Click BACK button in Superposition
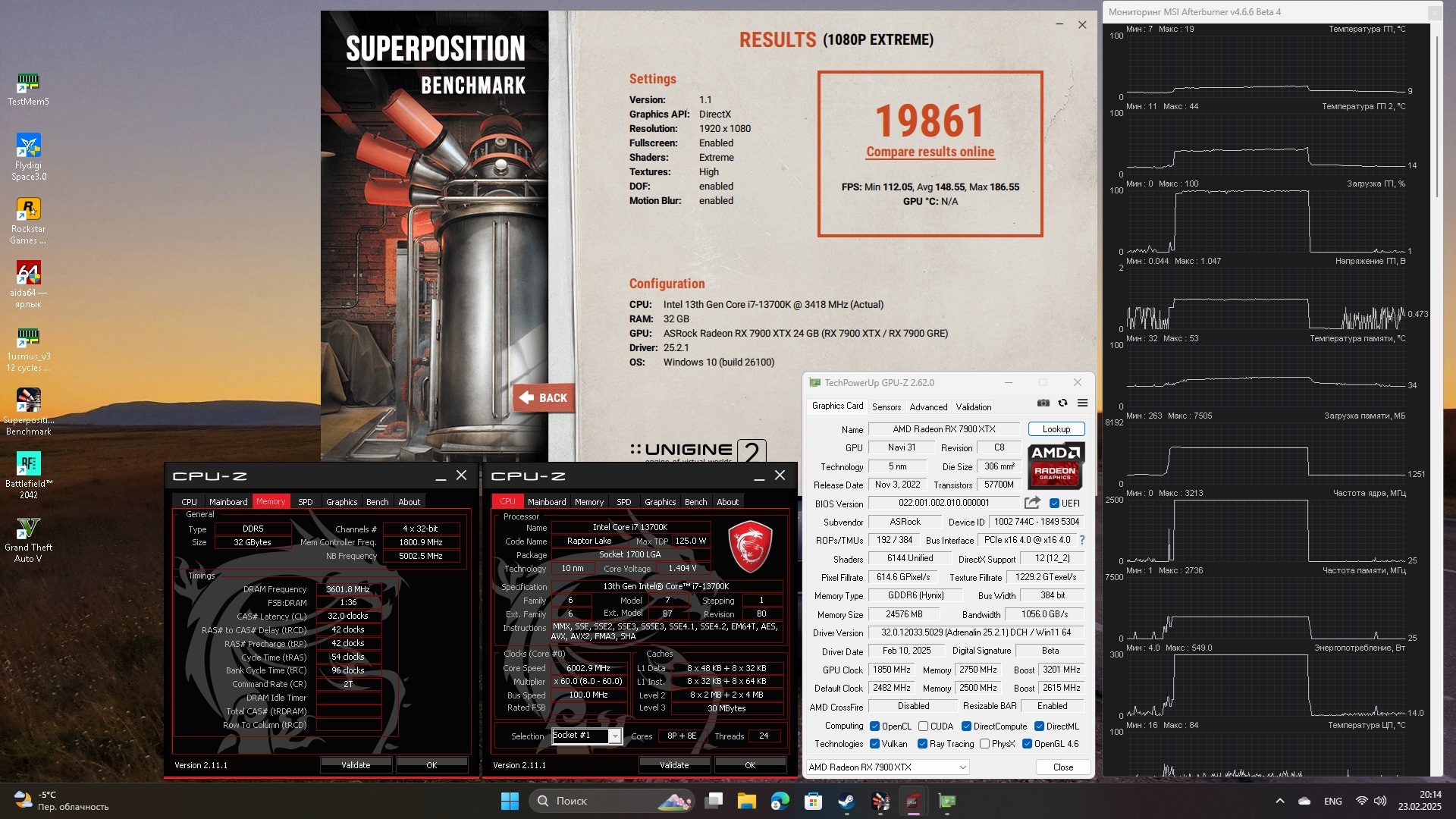The height and width of the screenshot is (819, 1456). [544, 397]
